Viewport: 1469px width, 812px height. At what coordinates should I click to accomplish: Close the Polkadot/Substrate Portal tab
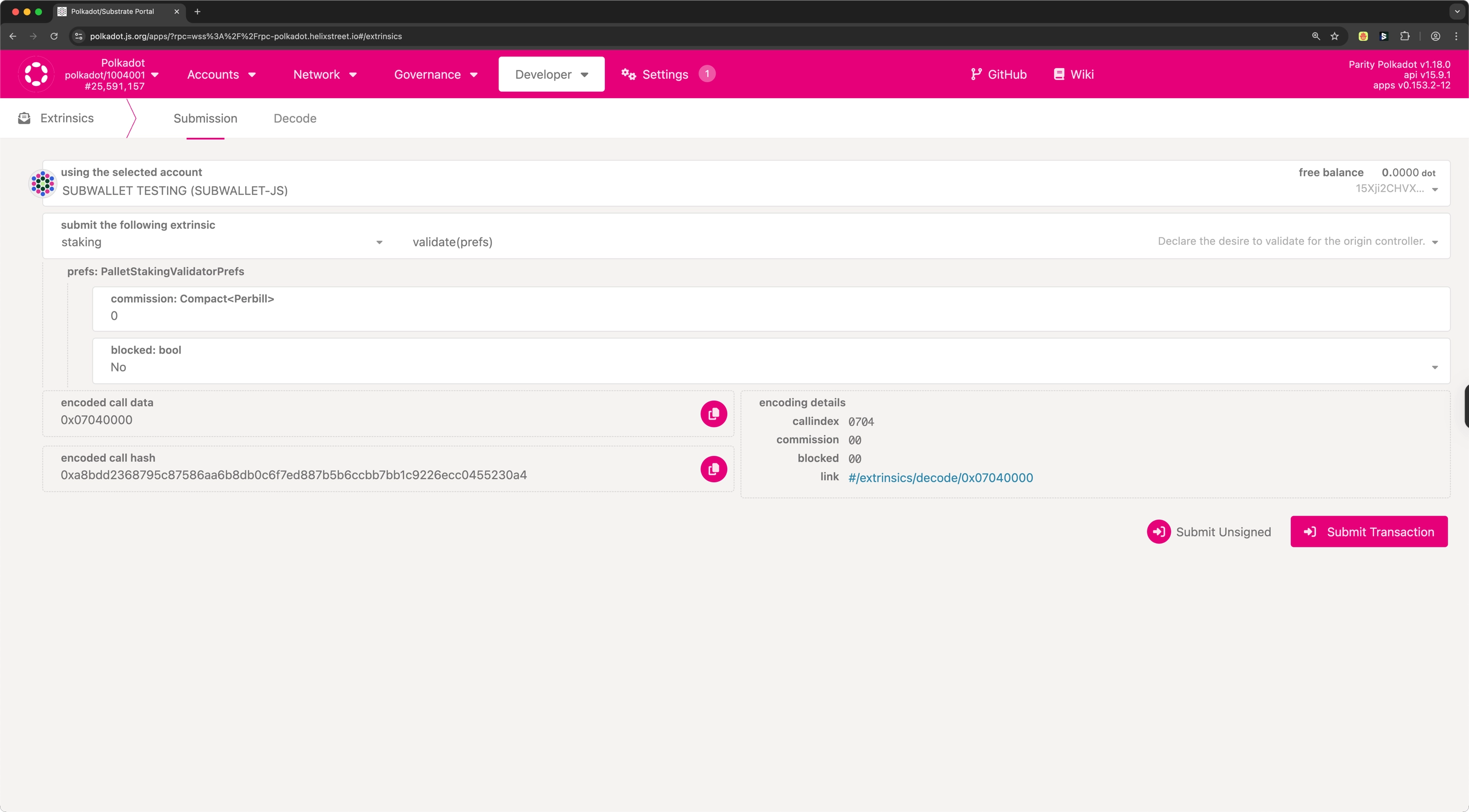pyautogui.click(x=177, y=11)
